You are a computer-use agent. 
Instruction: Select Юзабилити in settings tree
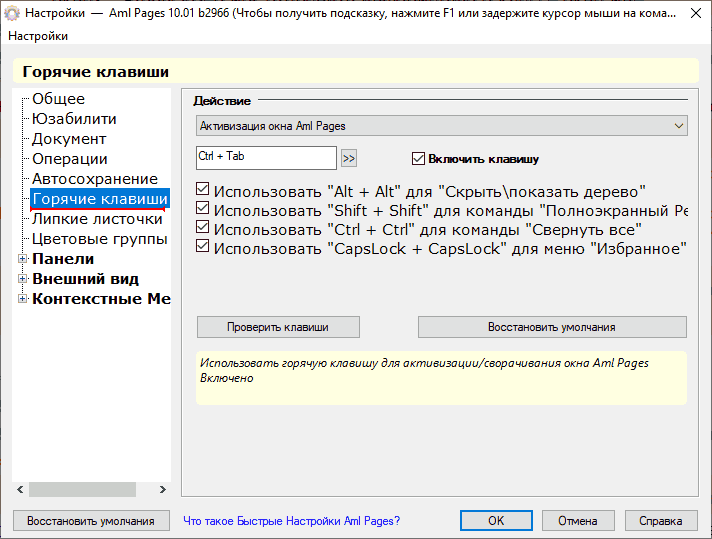point(74,119)
